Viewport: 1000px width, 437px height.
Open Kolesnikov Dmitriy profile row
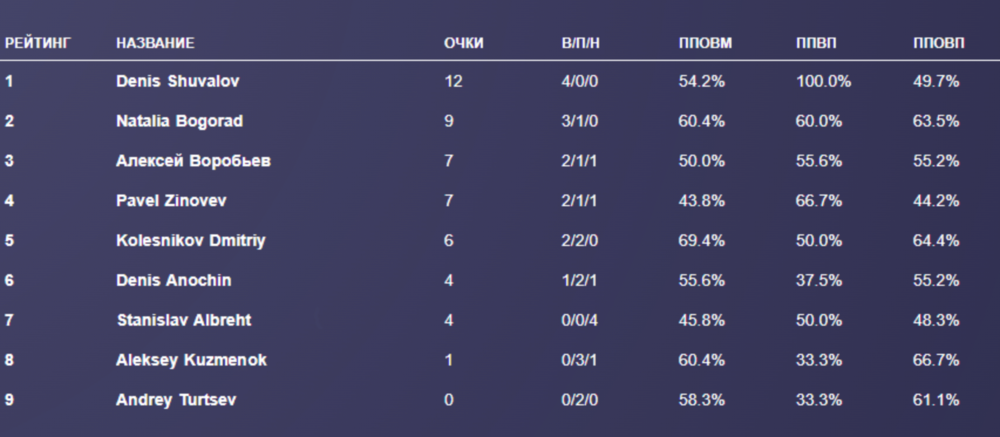tap(190, 240)
